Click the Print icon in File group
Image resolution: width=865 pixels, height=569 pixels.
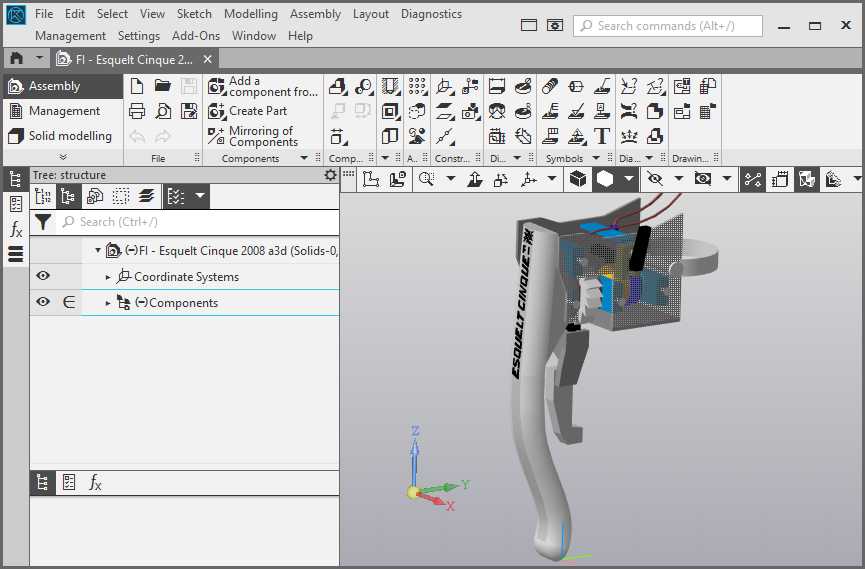pyautogui.click(x=137, y=111)
